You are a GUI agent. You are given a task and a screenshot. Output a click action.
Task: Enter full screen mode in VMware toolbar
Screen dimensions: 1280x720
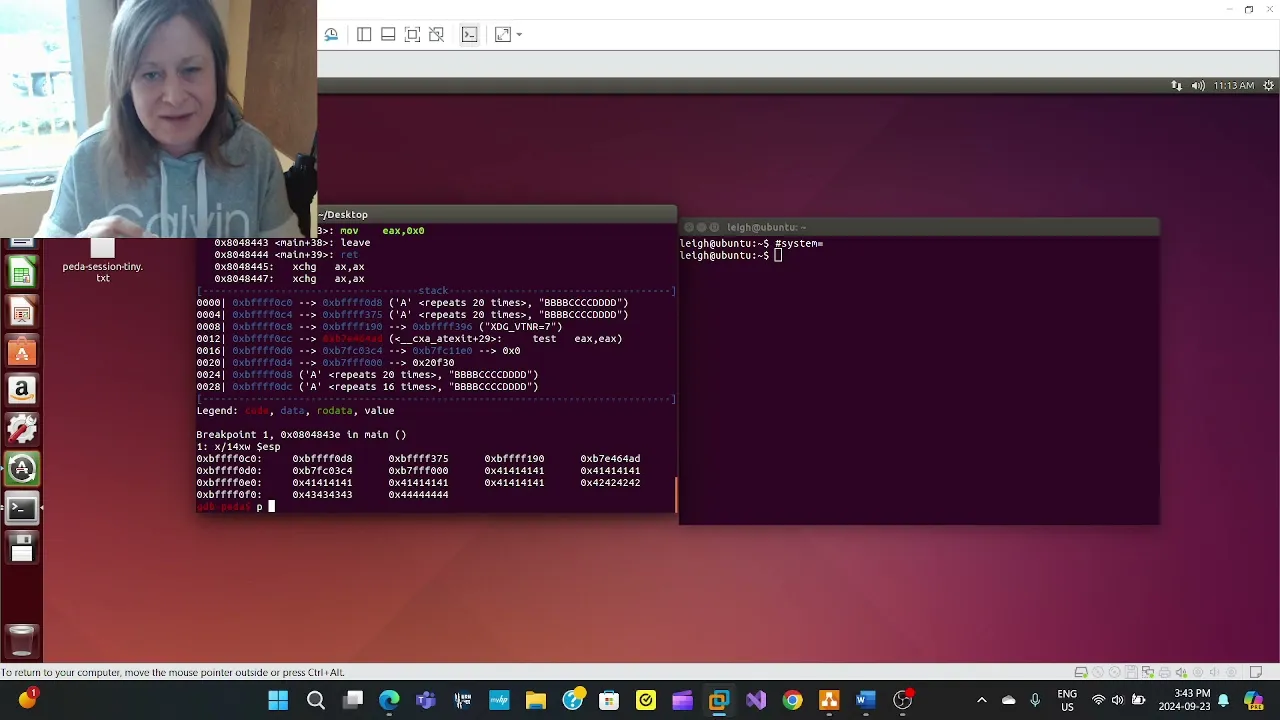point(412,35)
